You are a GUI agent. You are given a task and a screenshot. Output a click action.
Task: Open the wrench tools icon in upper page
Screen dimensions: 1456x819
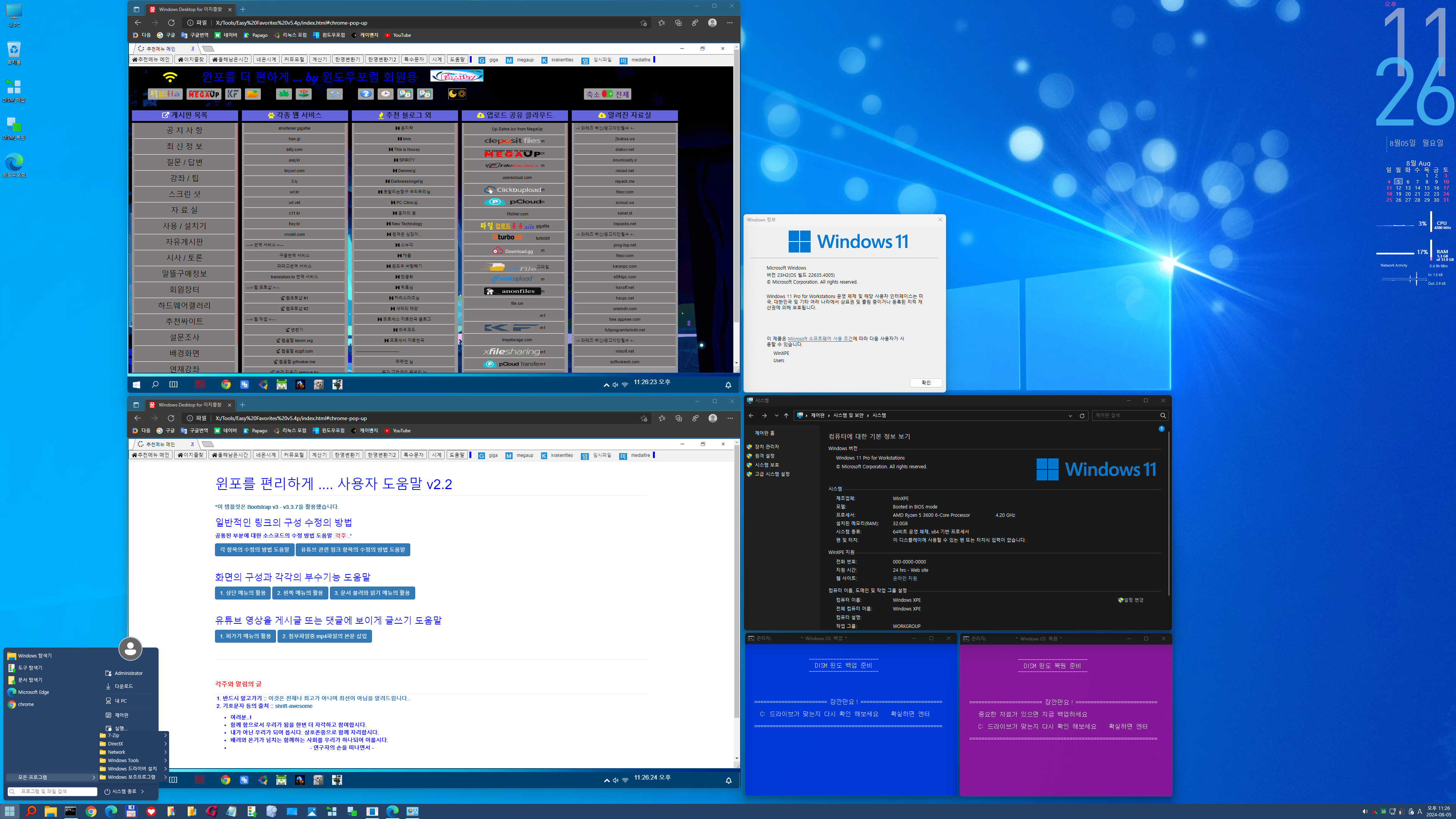click(334, 94)
